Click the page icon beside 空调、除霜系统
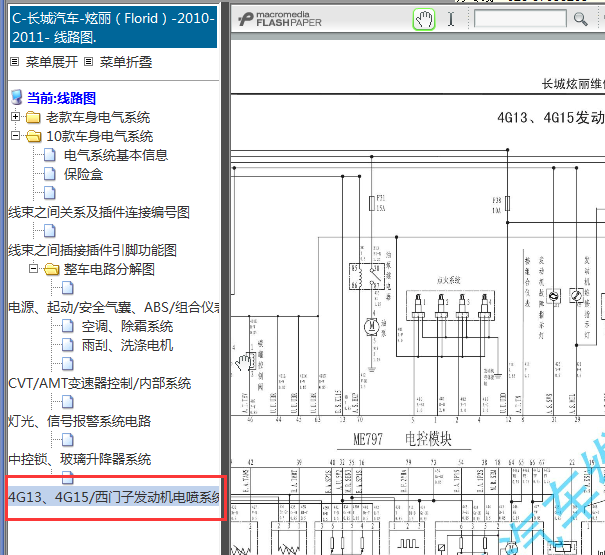Screen dimensions: 605x555 click(68, 326)
